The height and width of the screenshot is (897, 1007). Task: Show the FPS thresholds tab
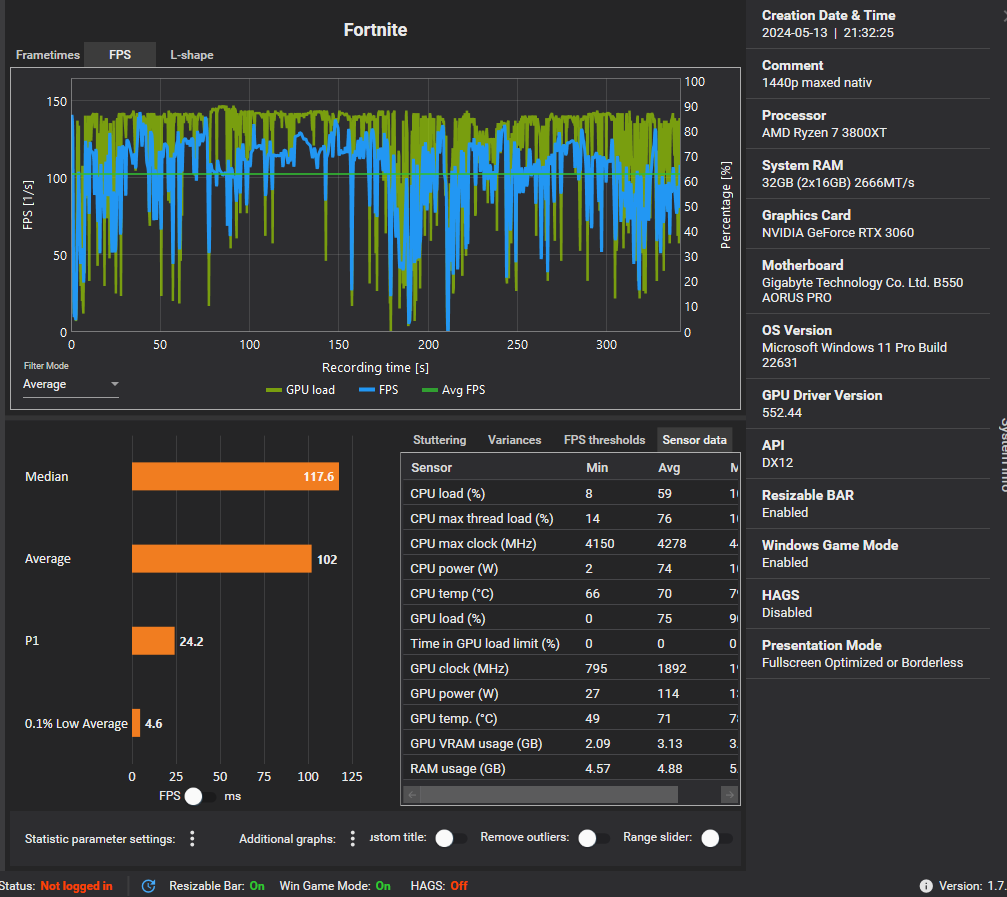pos(604,440)
